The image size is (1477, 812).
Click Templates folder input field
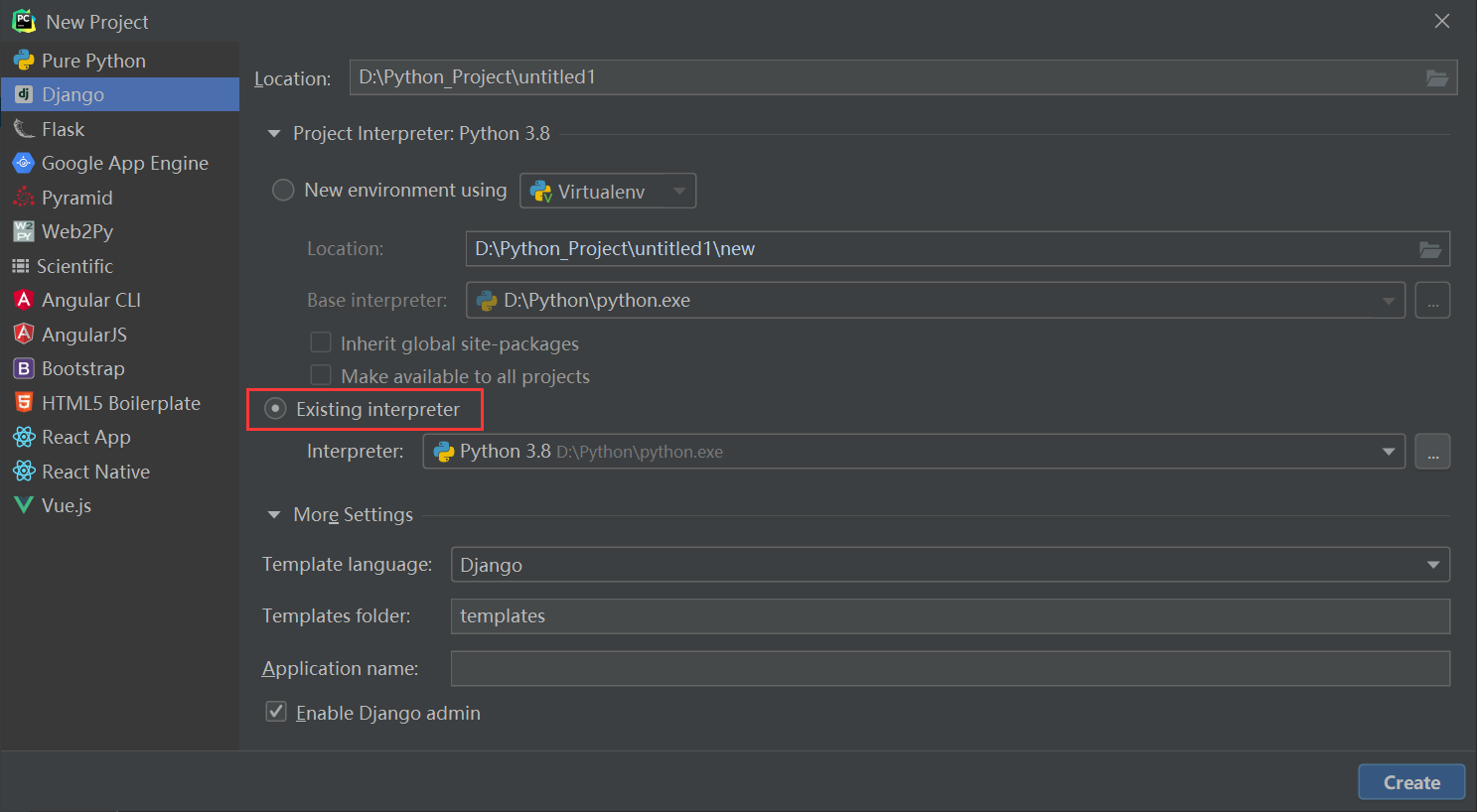(x=951, y=616)
